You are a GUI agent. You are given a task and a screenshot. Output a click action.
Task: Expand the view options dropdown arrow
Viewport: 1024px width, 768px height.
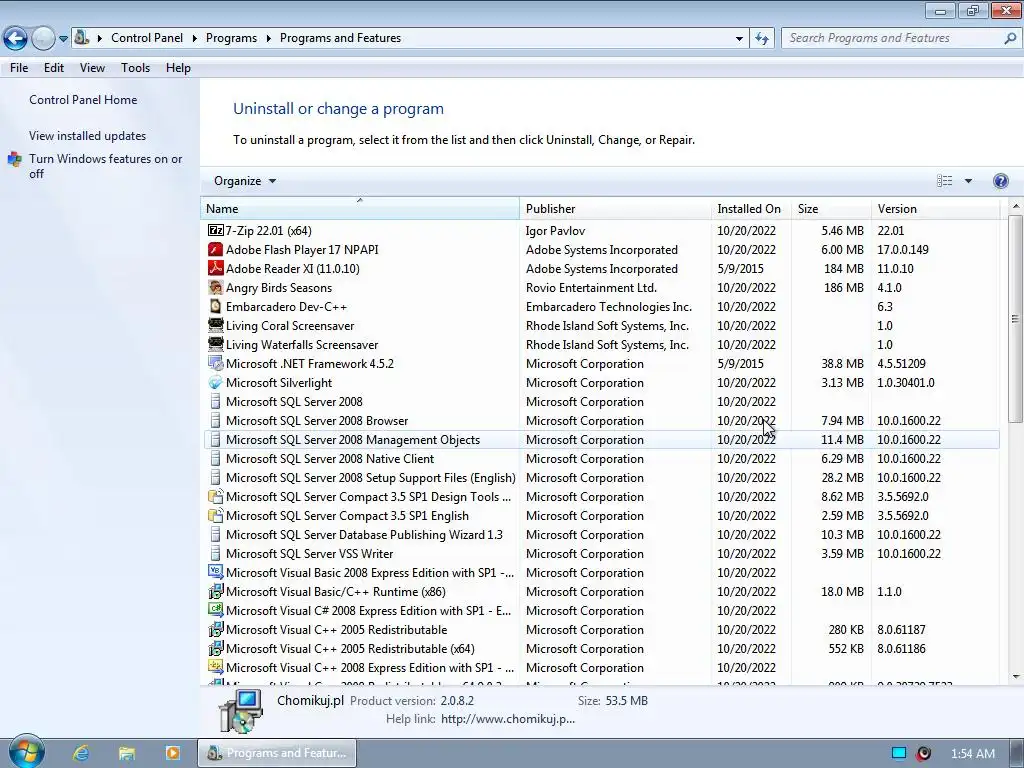point(968,181)
